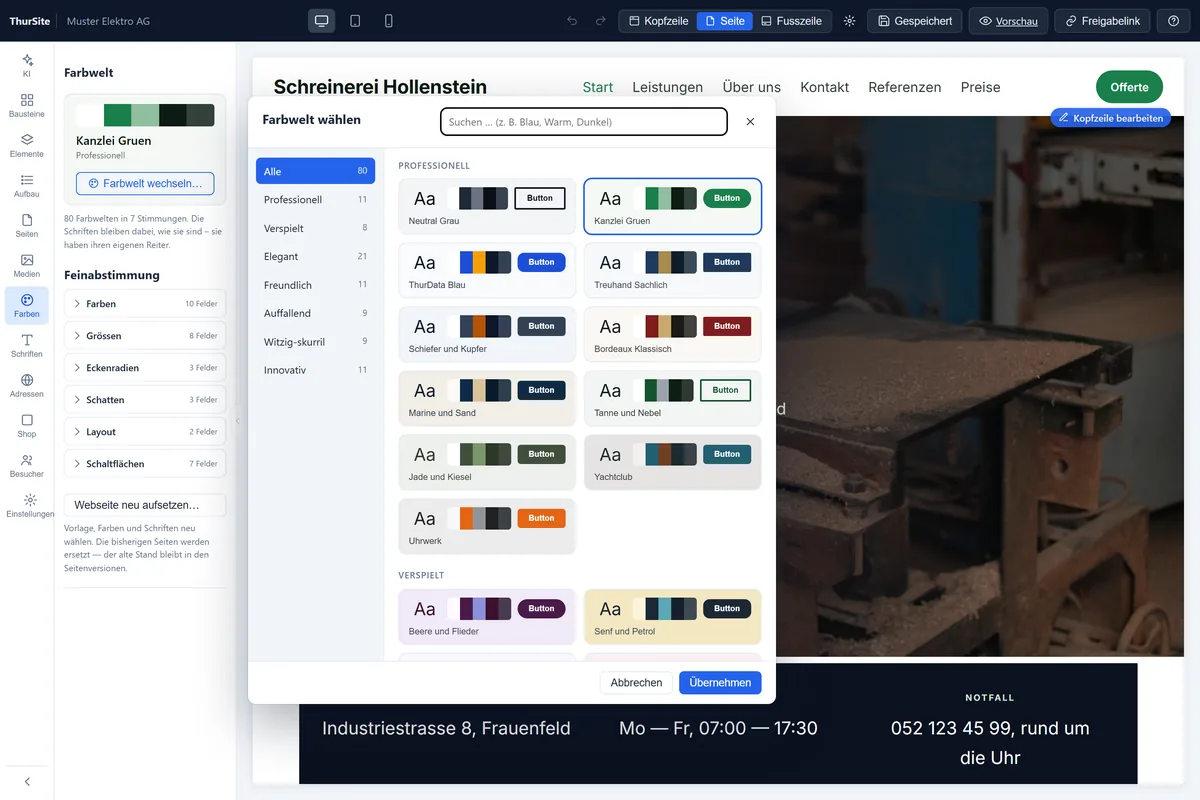Filter by Professionell category

(315, 200)
